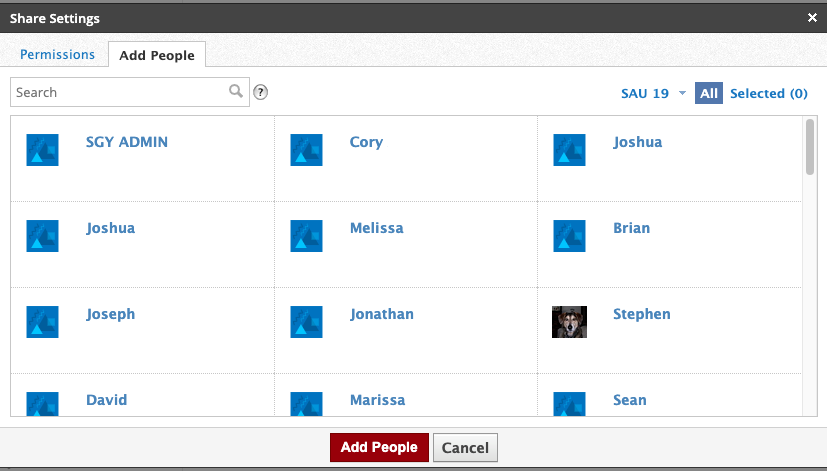Click the arrow beside SAU 19
The height and width of the screenshot is (471, 827).
682,93
